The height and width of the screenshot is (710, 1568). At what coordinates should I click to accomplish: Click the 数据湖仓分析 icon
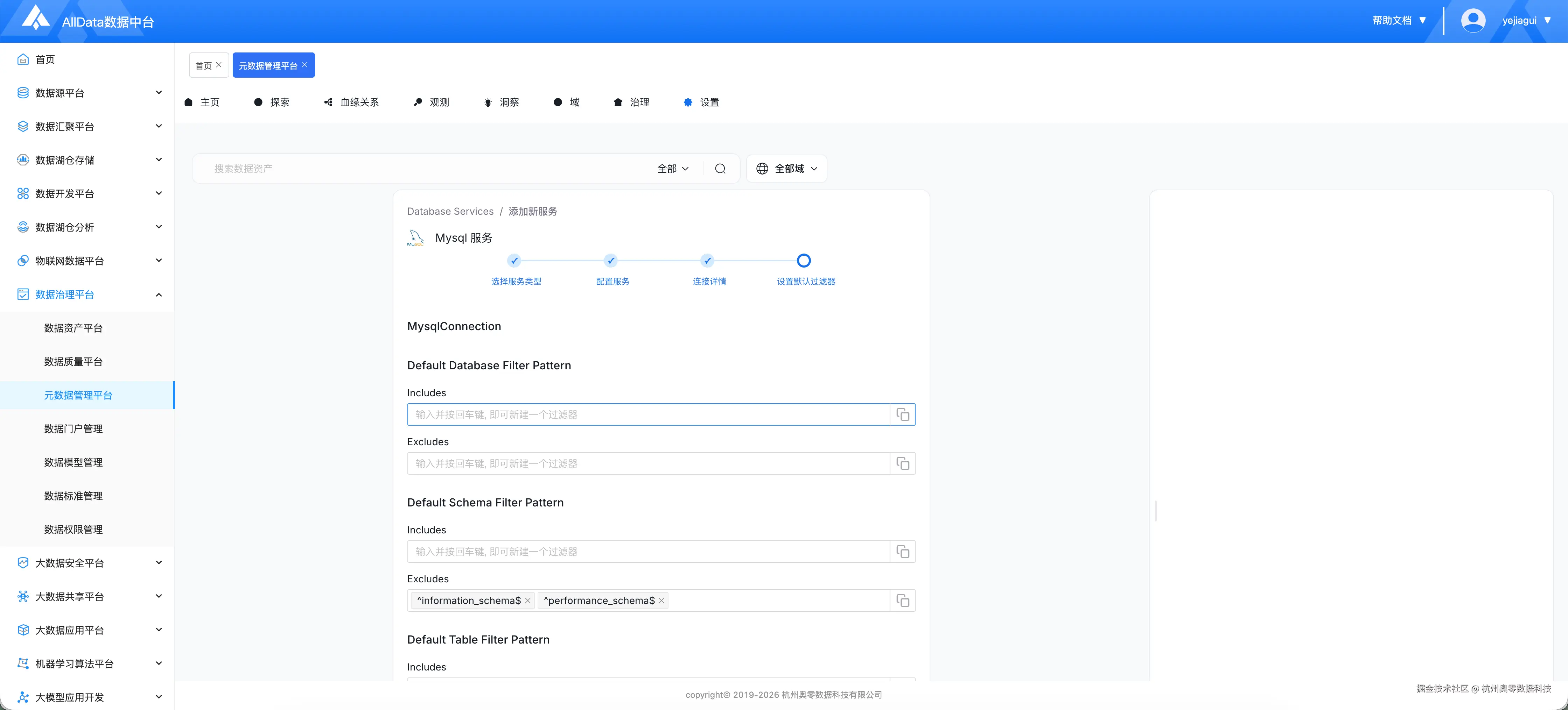[x=23, y=227]
